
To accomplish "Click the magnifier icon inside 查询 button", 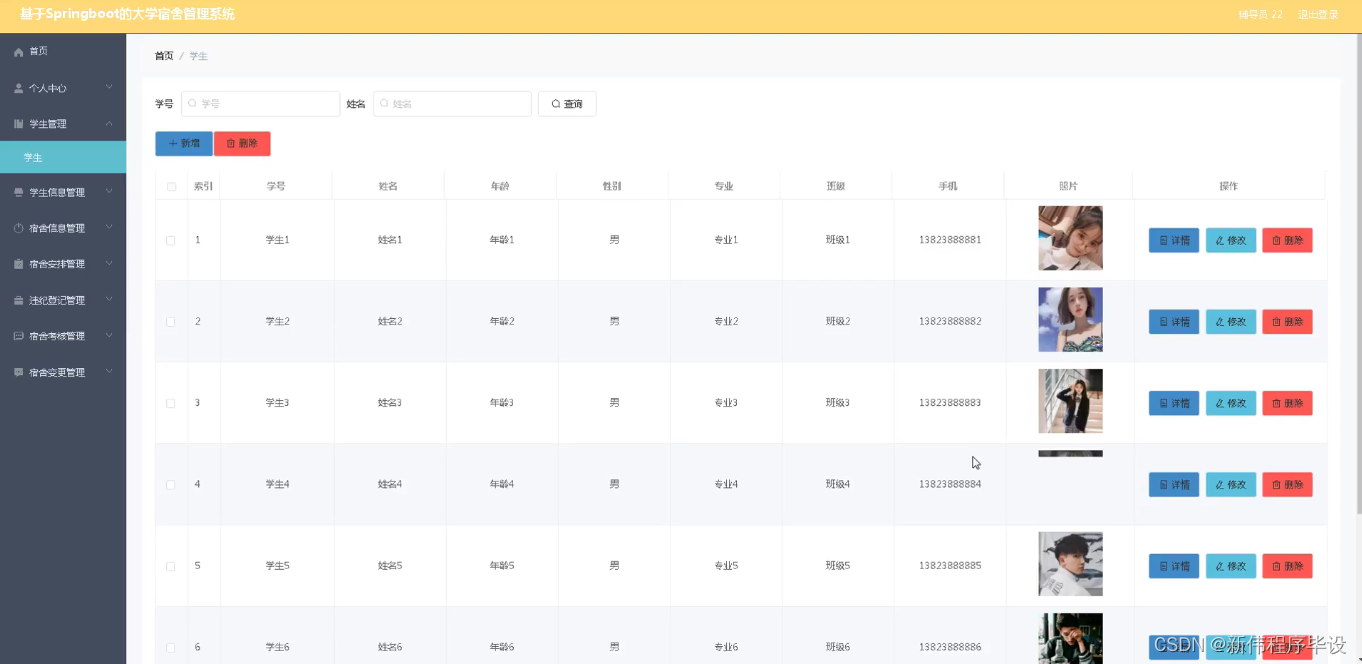I will pos(555,103).
